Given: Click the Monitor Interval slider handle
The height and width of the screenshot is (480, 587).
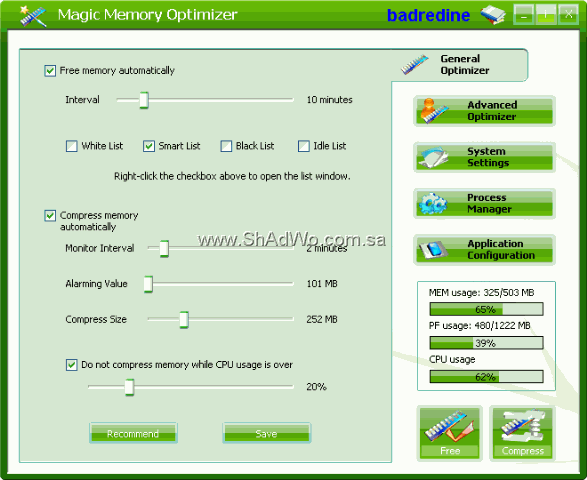Looking at the screenshot, I should (164, 249).
